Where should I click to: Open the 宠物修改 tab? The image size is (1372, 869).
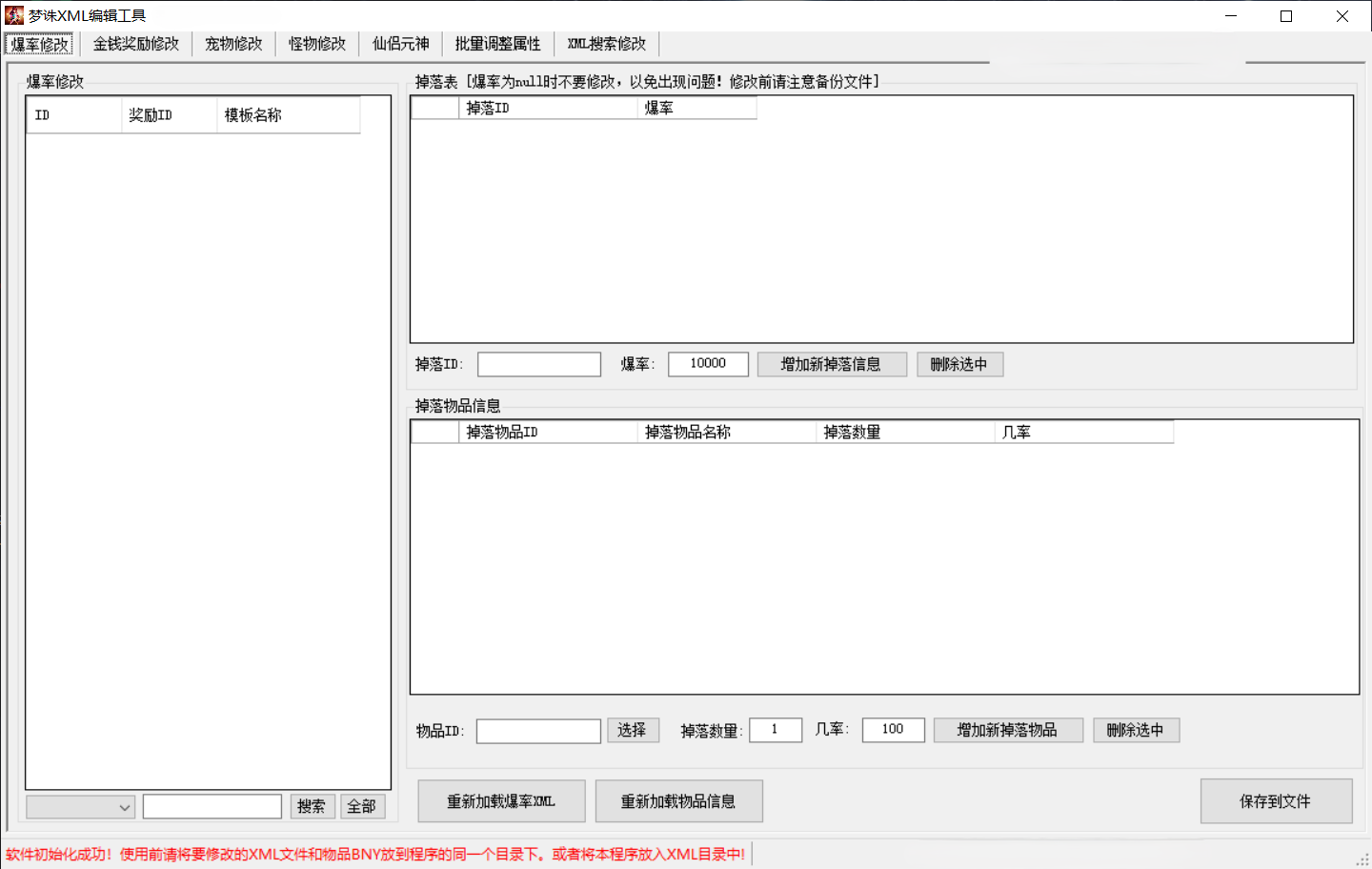coord(232,43)
